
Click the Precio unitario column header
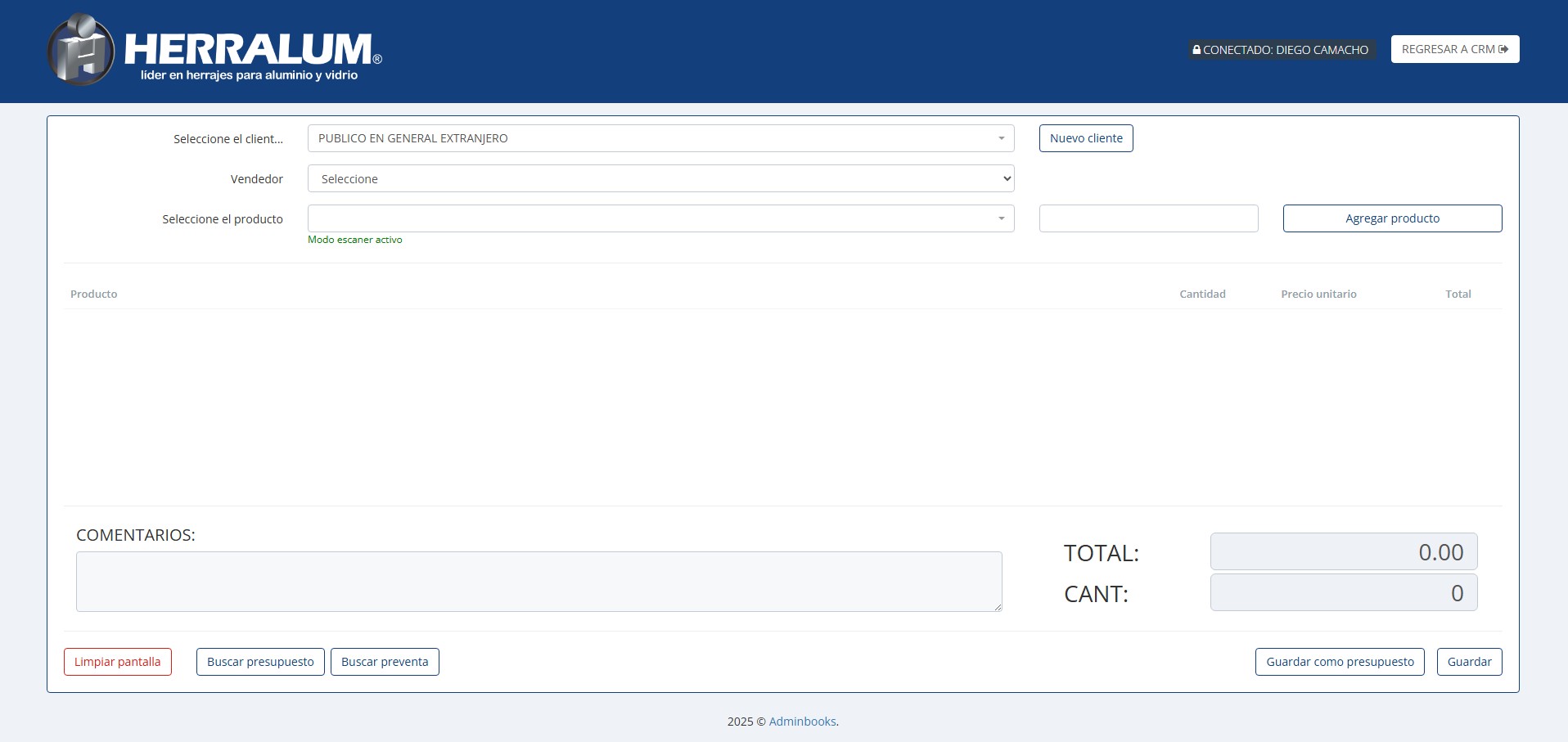coord(1318,294)
